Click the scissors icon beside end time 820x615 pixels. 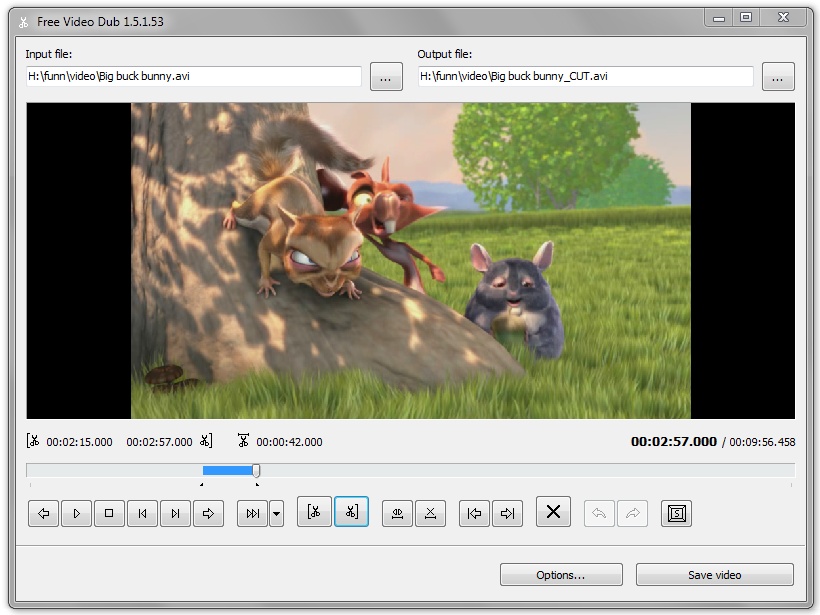point(206,441)
